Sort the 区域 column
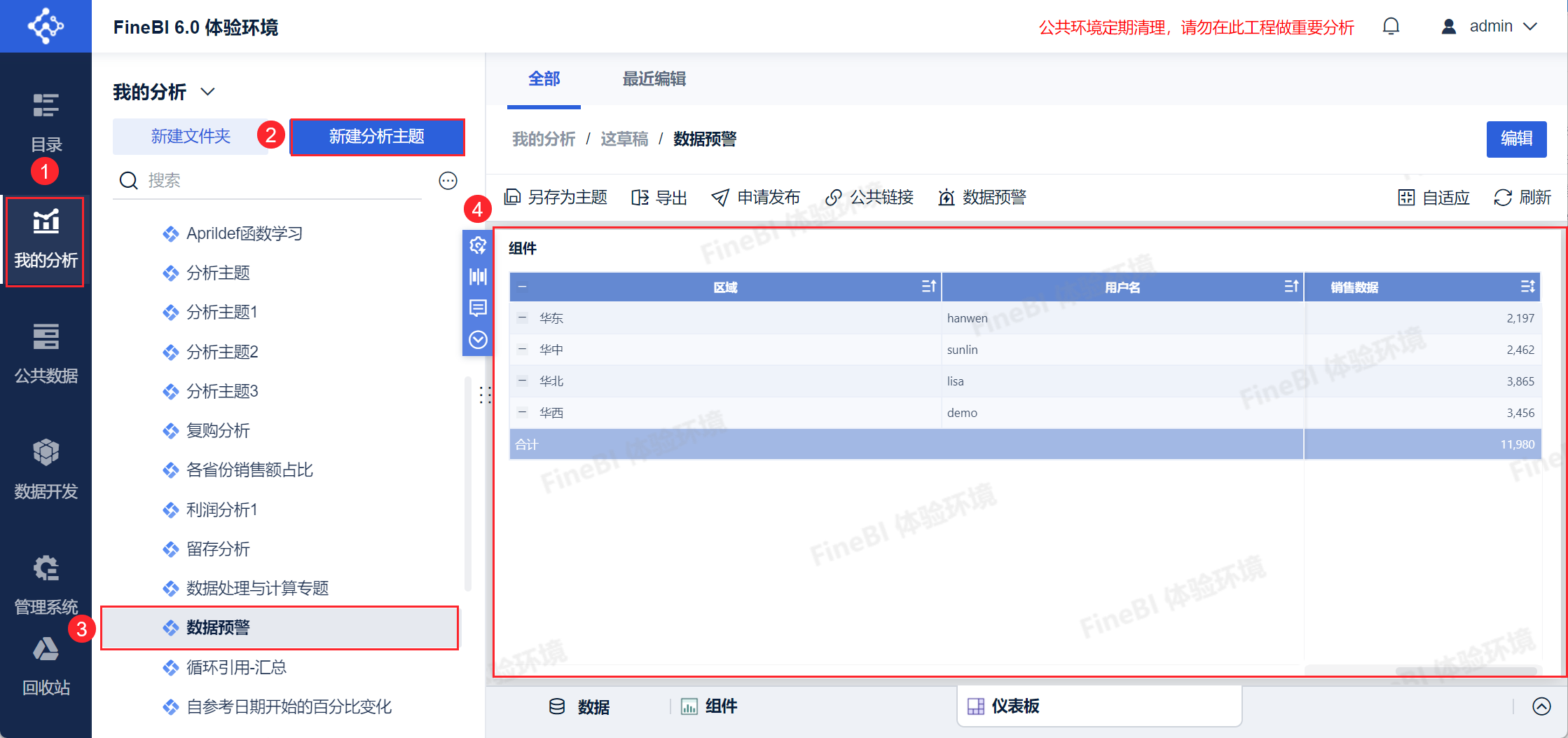This screenshot has height=738, width=1568. coord(929,287)
